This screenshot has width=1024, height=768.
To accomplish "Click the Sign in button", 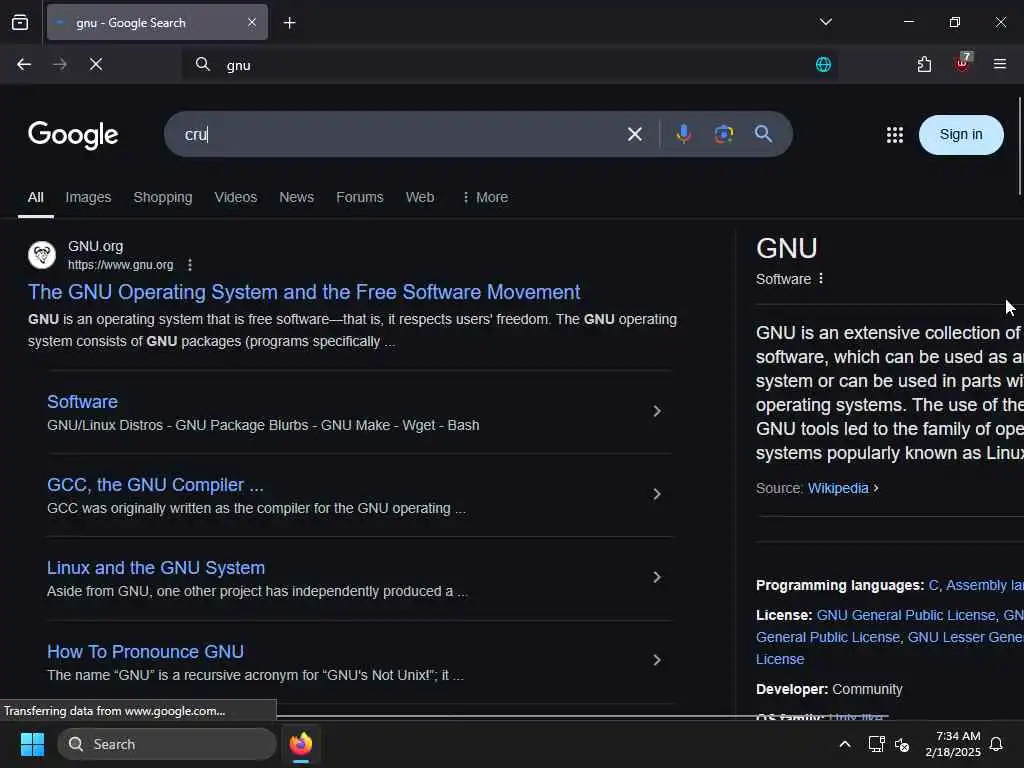I will point(961,135).
